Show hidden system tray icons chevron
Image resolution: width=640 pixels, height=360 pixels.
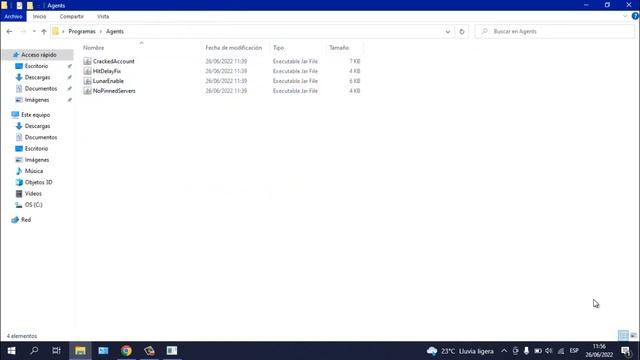[504, 351]
